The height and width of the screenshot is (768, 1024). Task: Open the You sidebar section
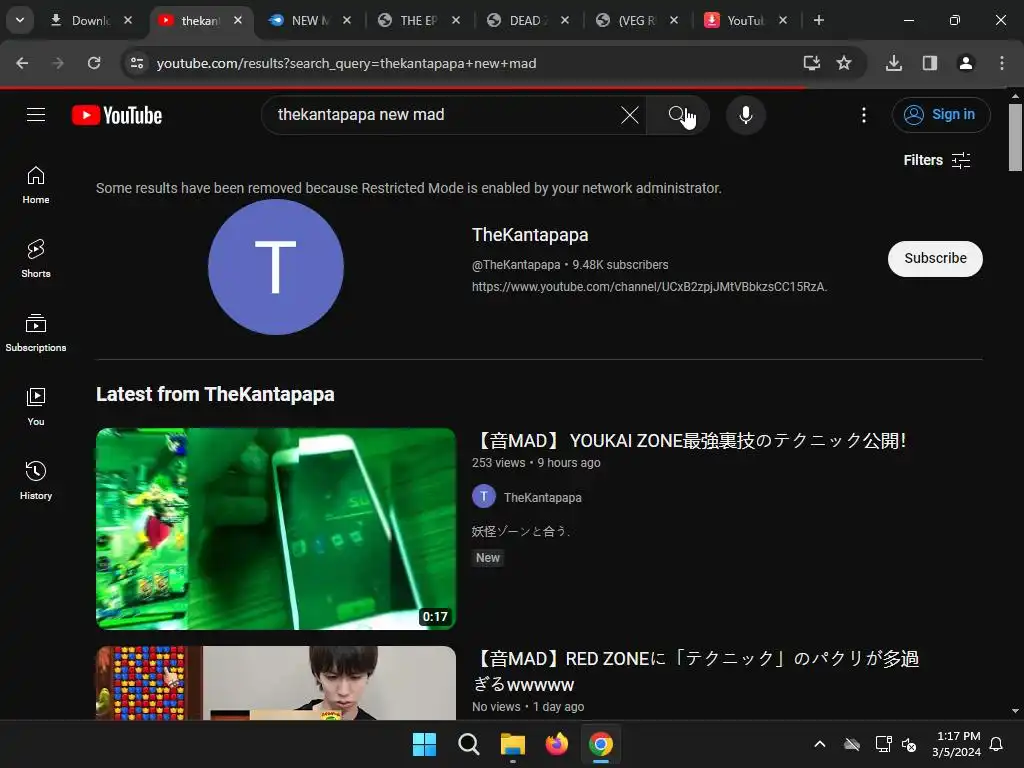point(36,406)
